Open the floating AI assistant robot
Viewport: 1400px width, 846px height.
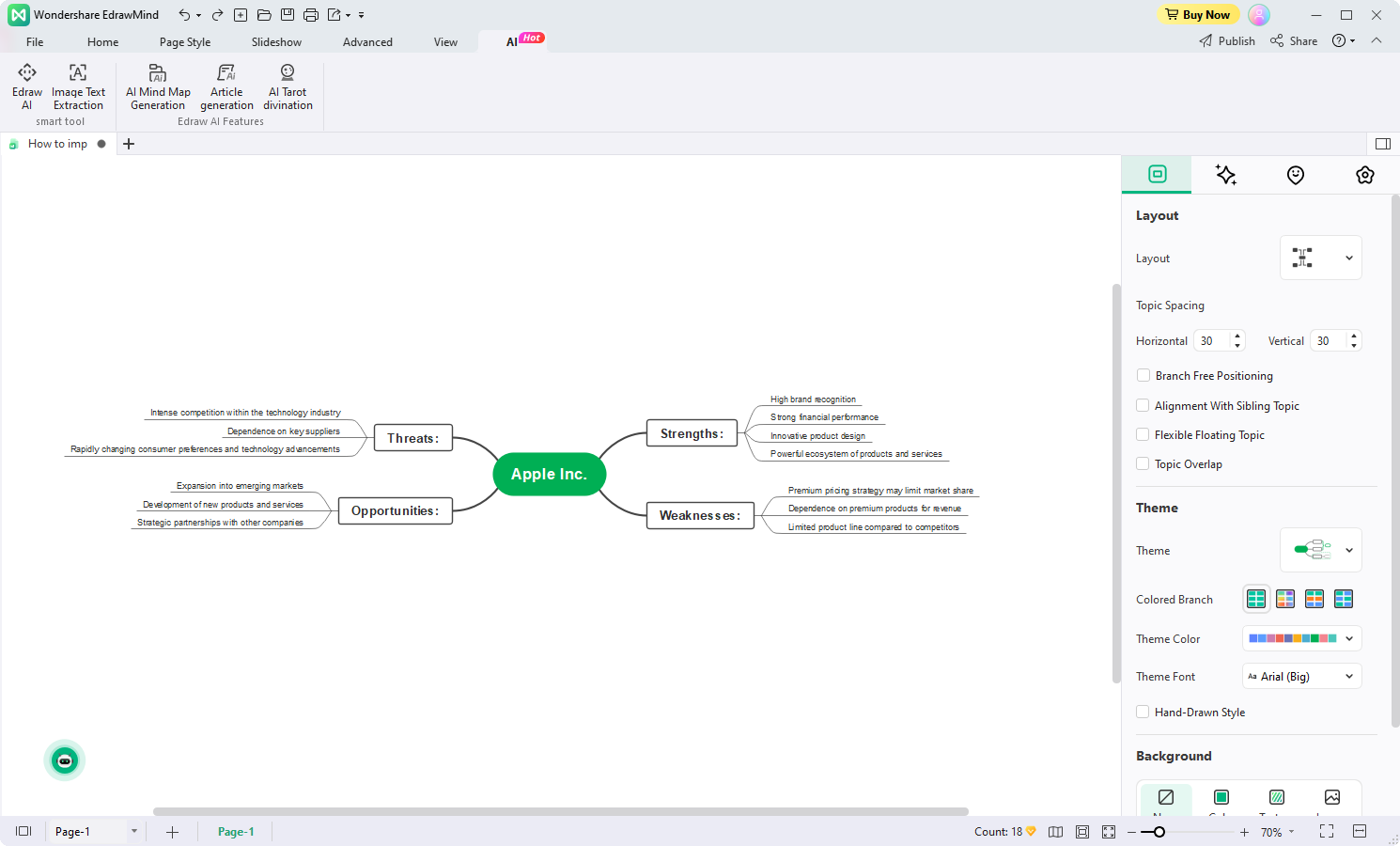pyautogui.click(x=65, y=760)
